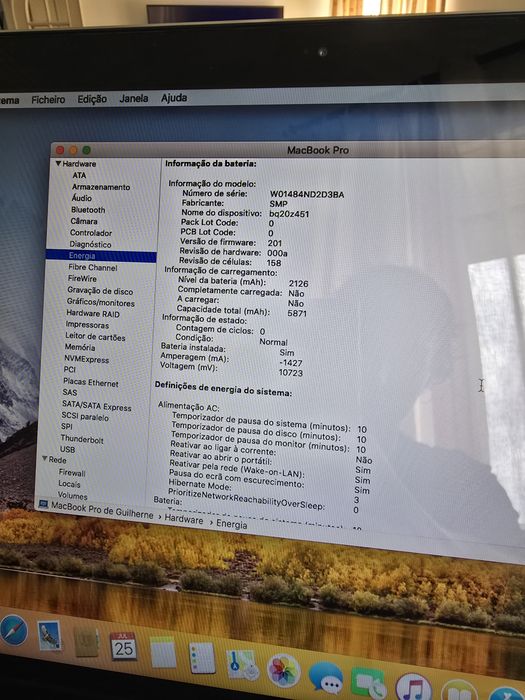This screenshot has width=525, height=700.
Task: Click voltage value 10723
Action: pyautogui.click(x=291, y=373)
